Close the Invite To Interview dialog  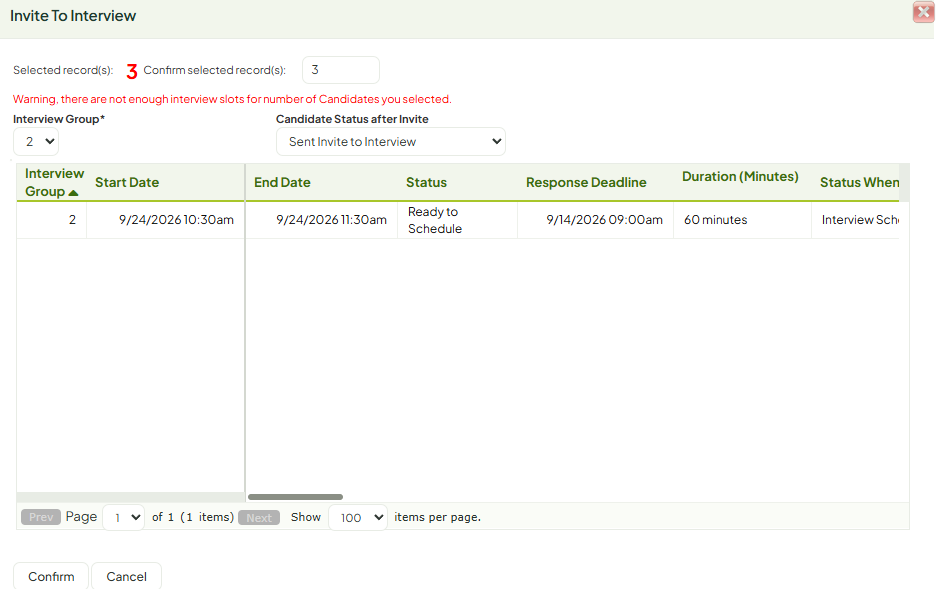click(923, 12)
